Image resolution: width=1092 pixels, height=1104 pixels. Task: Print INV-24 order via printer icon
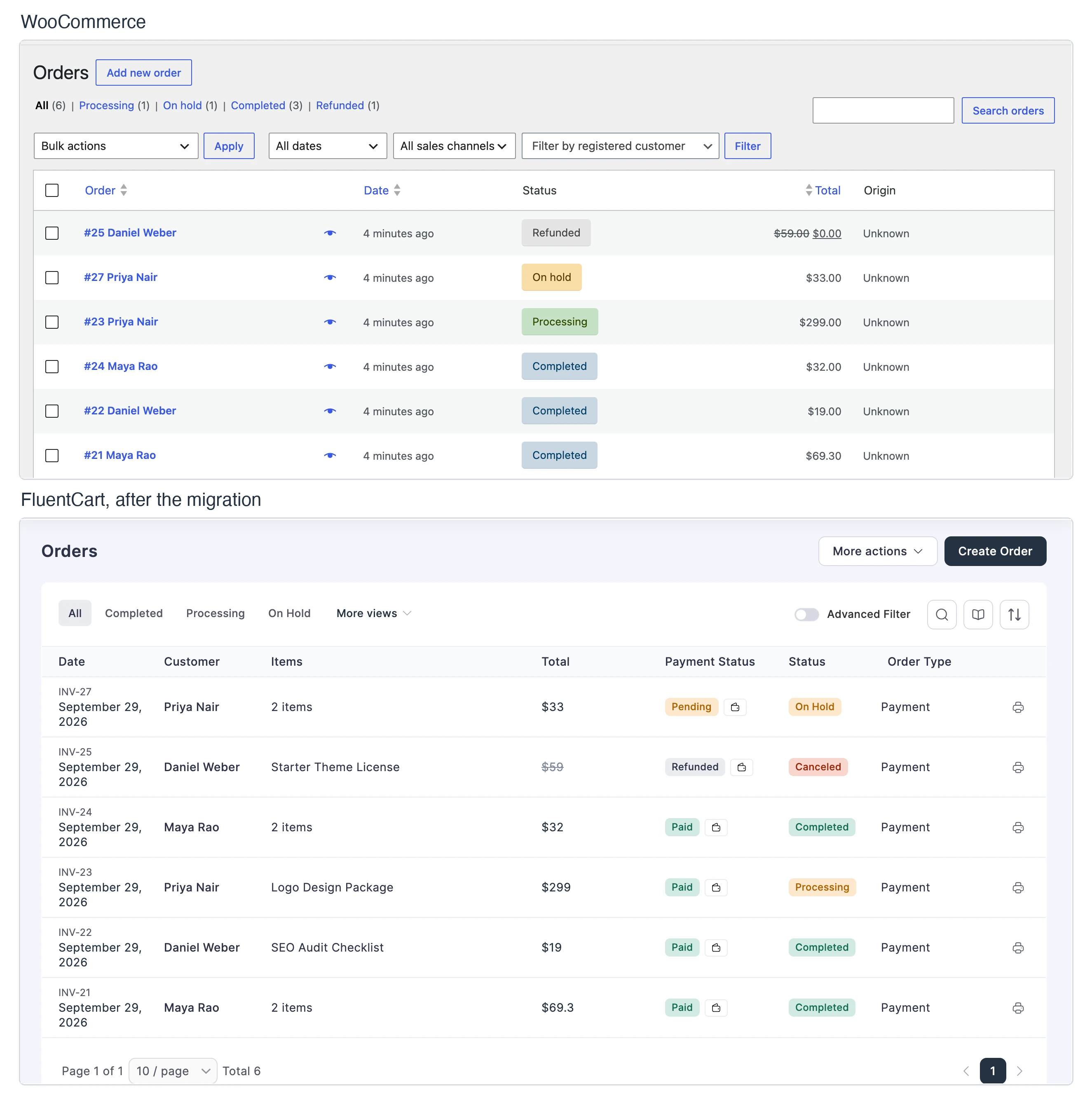[x=1018, y=828]
